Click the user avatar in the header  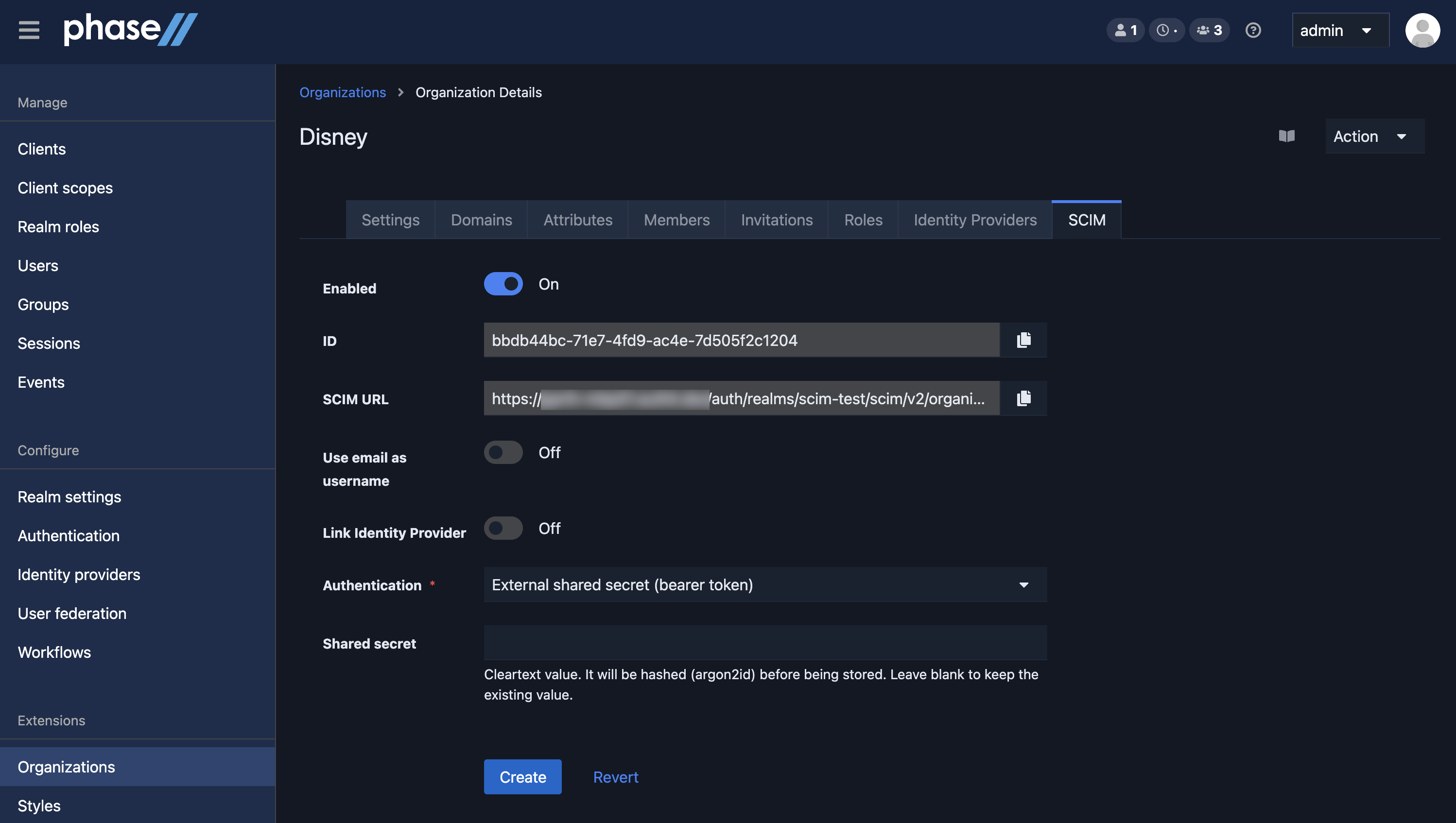point(1422,30)
